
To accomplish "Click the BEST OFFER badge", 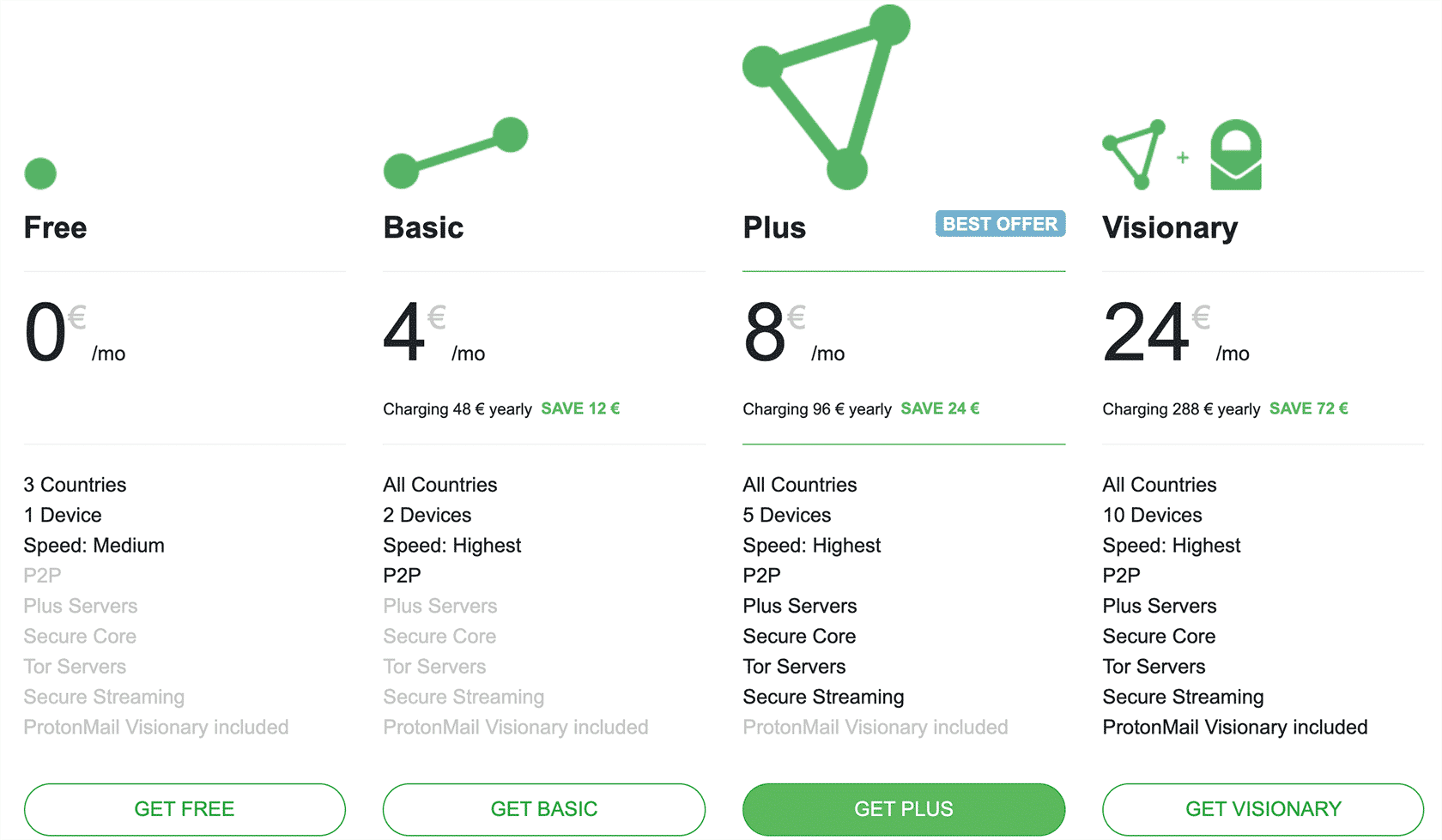I will [x=1000, y=224].
